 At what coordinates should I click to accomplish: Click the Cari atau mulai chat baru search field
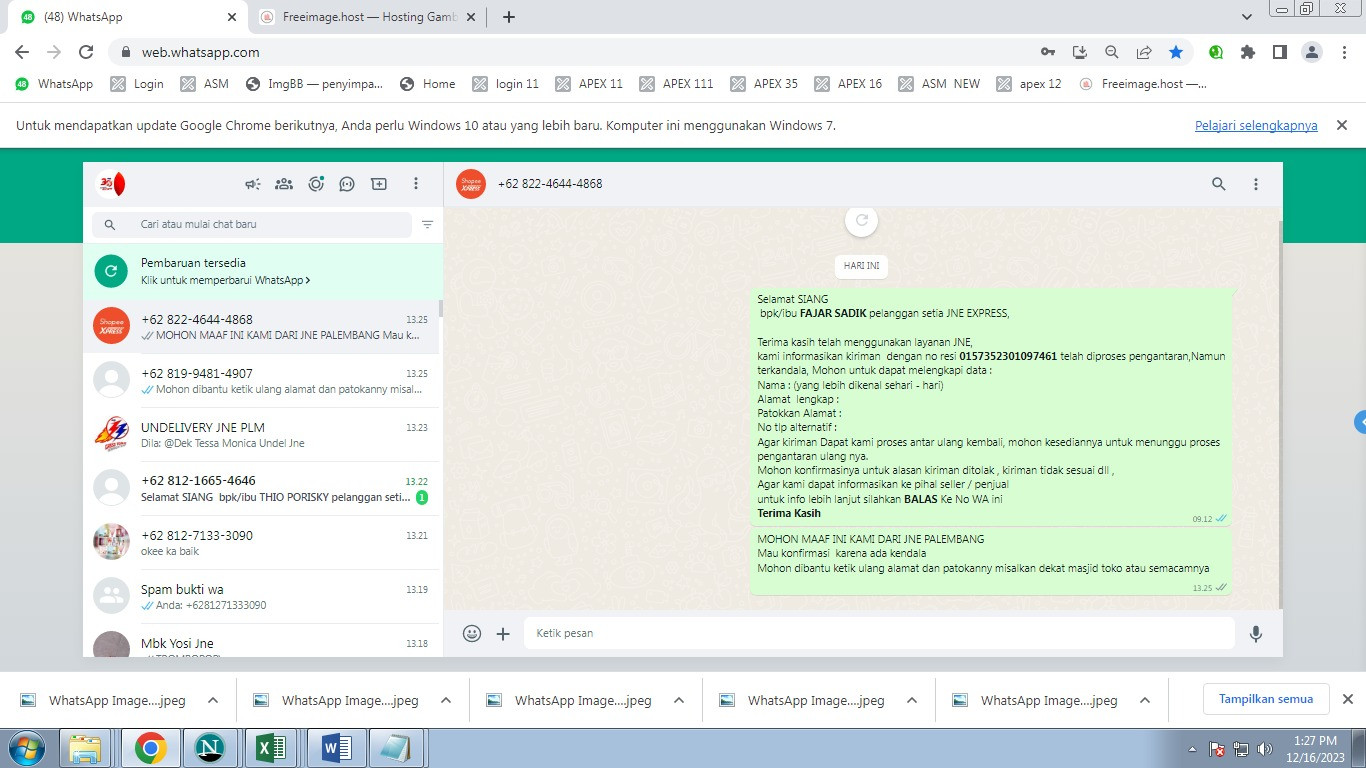252,225
